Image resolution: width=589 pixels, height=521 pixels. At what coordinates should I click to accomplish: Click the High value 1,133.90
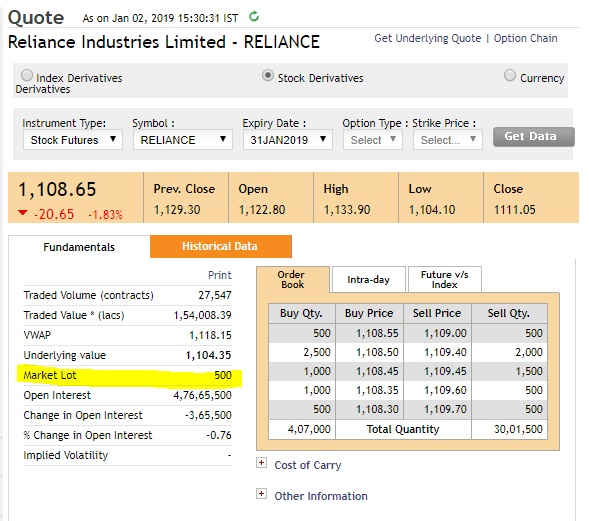pos(347,210)
